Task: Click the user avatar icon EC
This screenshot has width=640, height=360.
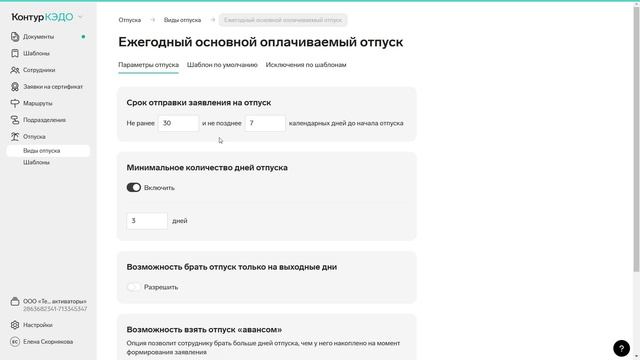Action: coord(15,342)
